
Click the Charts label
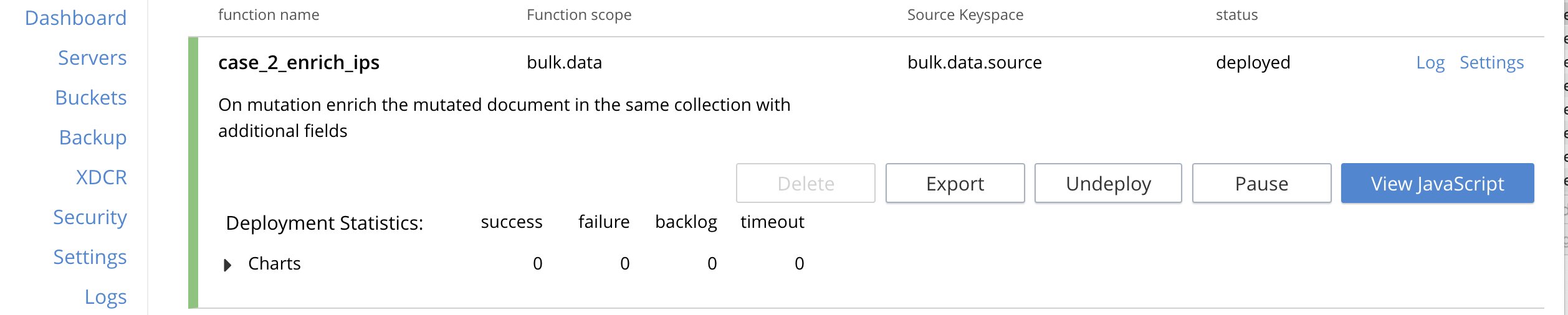(274, 264)
